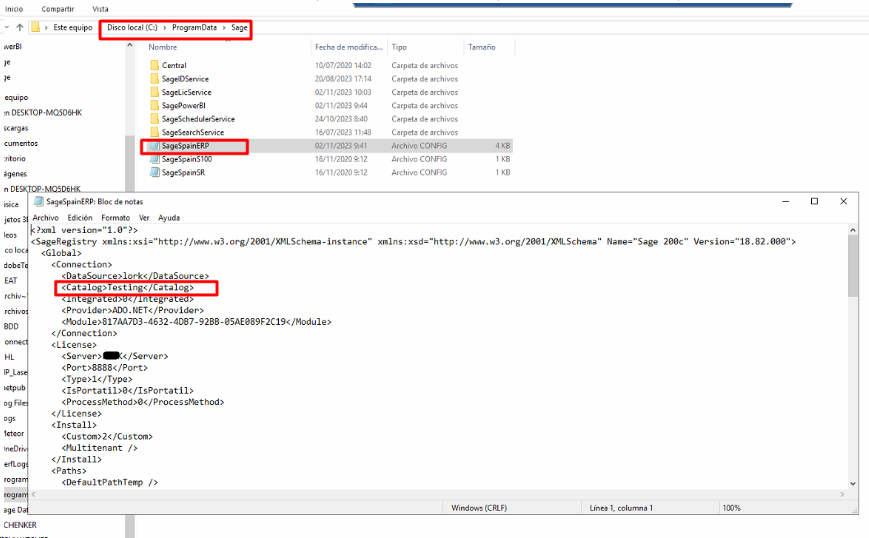Click the 4 KB size cell
This screenshot has width=869, height=538.
(503, 146)
